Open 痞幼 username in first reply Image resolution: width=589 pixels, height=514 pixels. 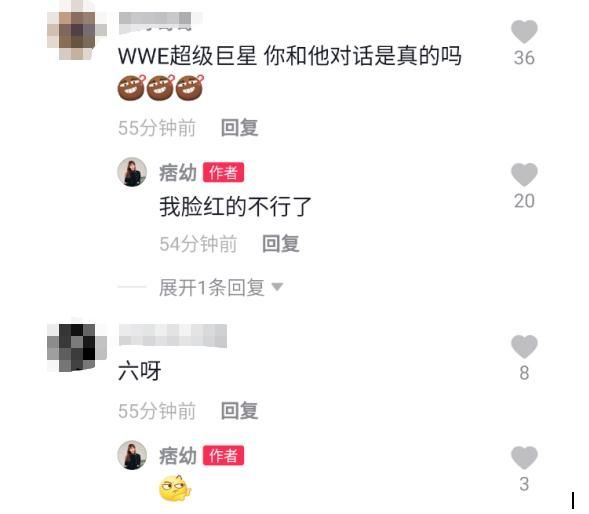[178, 173]
